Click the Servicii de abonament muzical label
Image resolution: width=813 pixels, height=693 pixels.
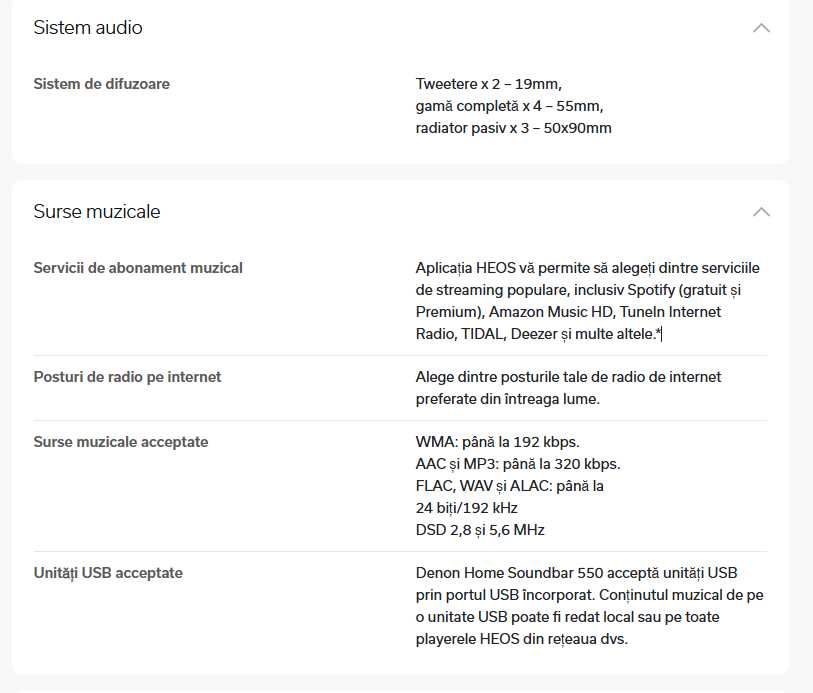(x=138, y=268)
